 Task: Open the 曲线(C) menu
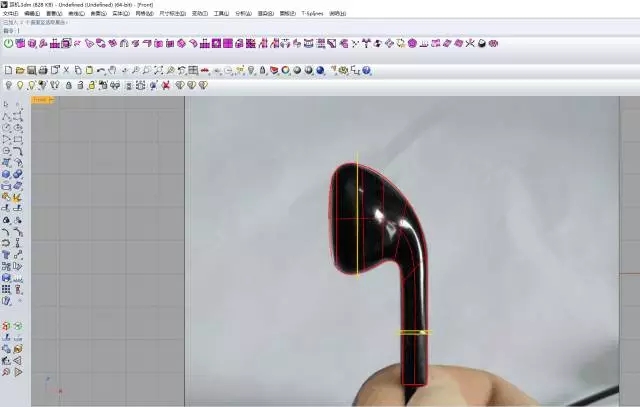click(x=76, y=13)
